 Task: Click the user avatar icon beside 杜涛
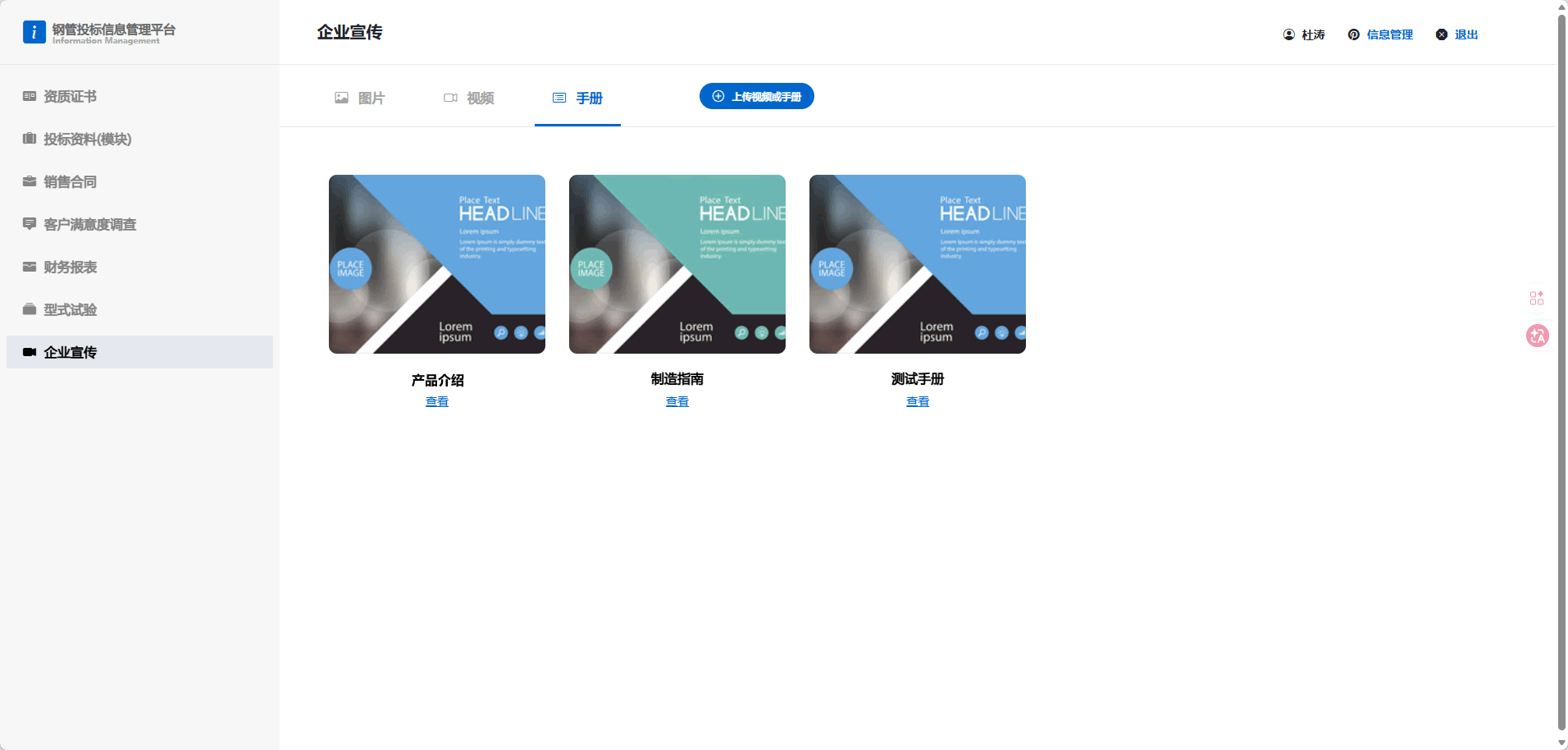pyautogui.click(x=1289, y=34)
